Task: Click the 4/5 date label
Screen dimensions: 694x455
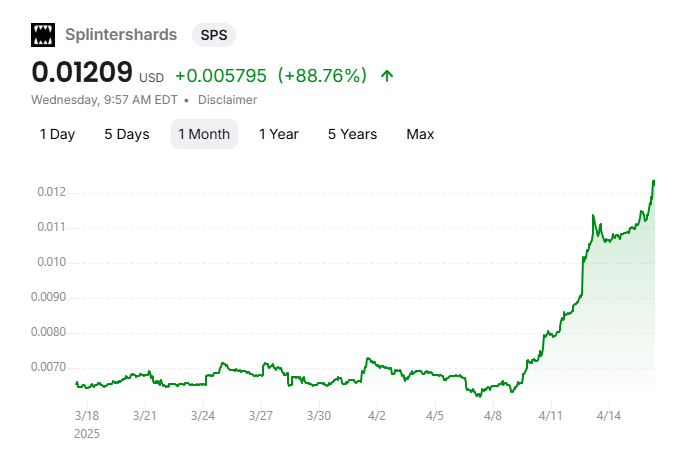Action: pos(435,416)
